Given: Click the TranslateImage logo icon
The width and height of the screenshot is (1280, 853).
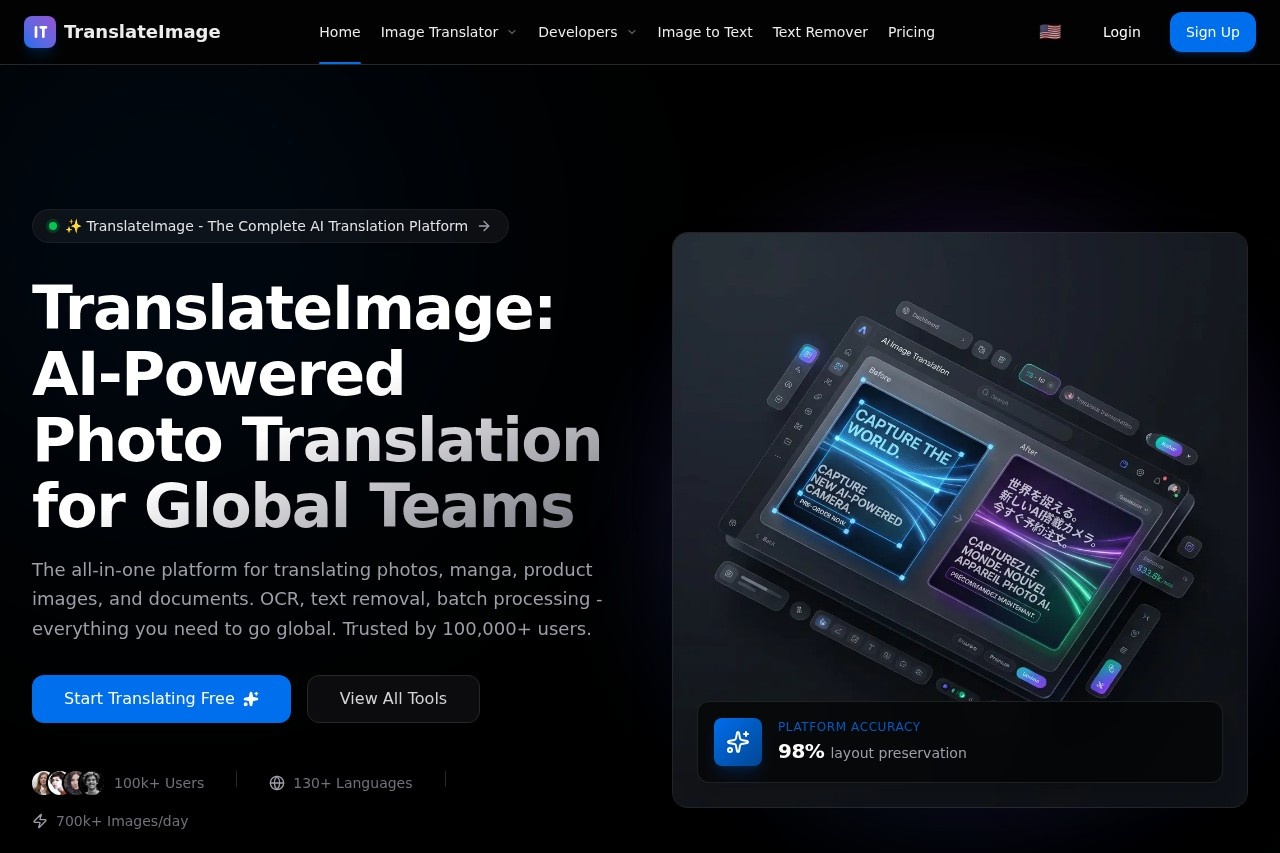Looking at the screenshot, I should [40, 32].
